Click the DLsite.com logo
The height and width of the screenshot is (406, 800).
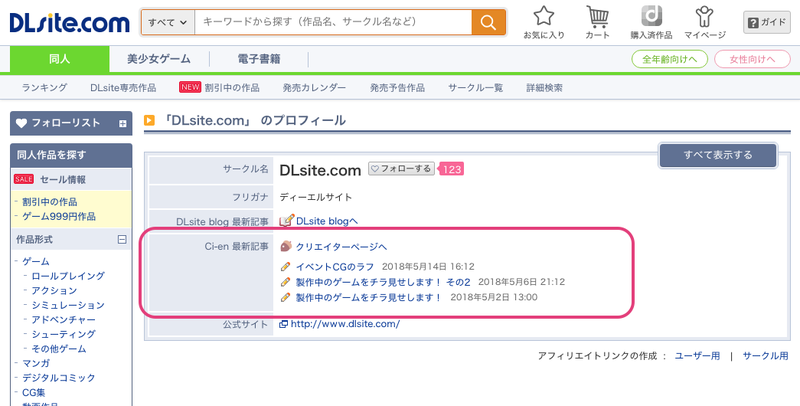click(x=69, y=23)
